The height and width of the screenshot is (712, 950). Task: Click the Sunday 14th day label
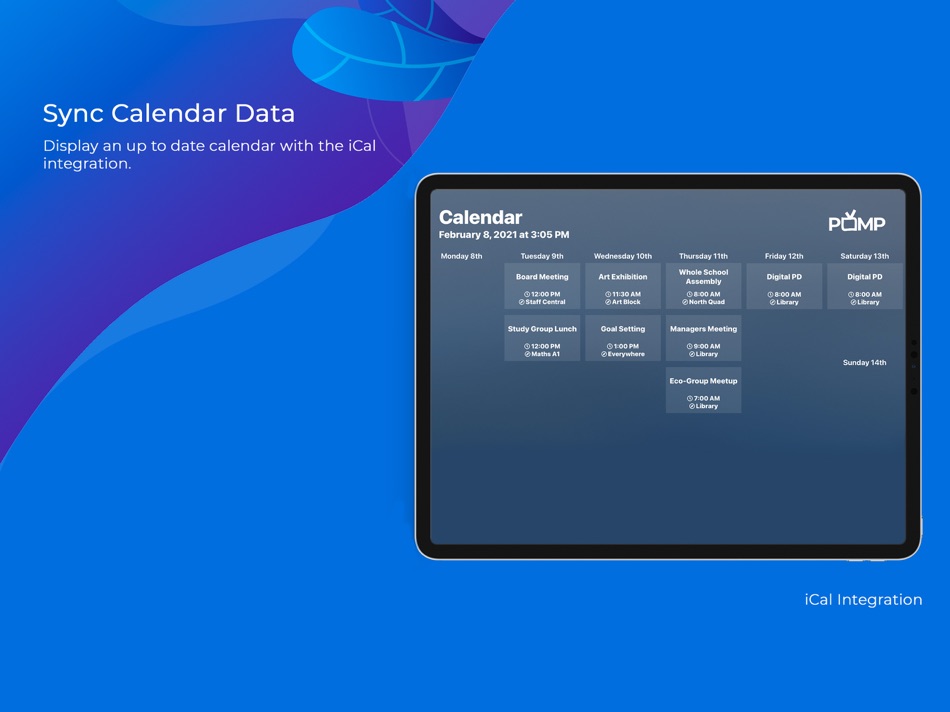865,363
